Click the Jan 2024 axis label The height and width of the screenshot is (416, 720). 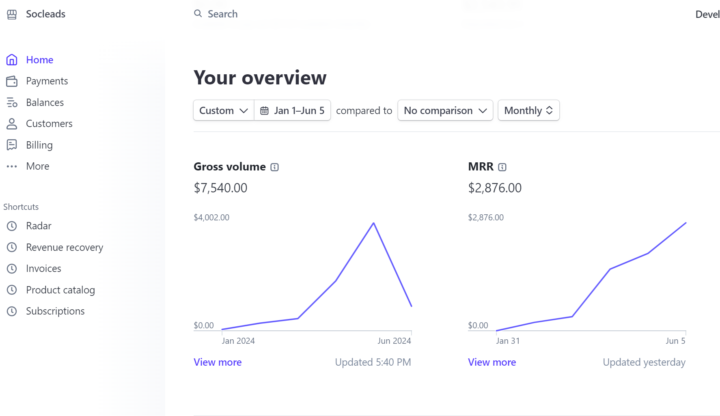coord(238,341)
